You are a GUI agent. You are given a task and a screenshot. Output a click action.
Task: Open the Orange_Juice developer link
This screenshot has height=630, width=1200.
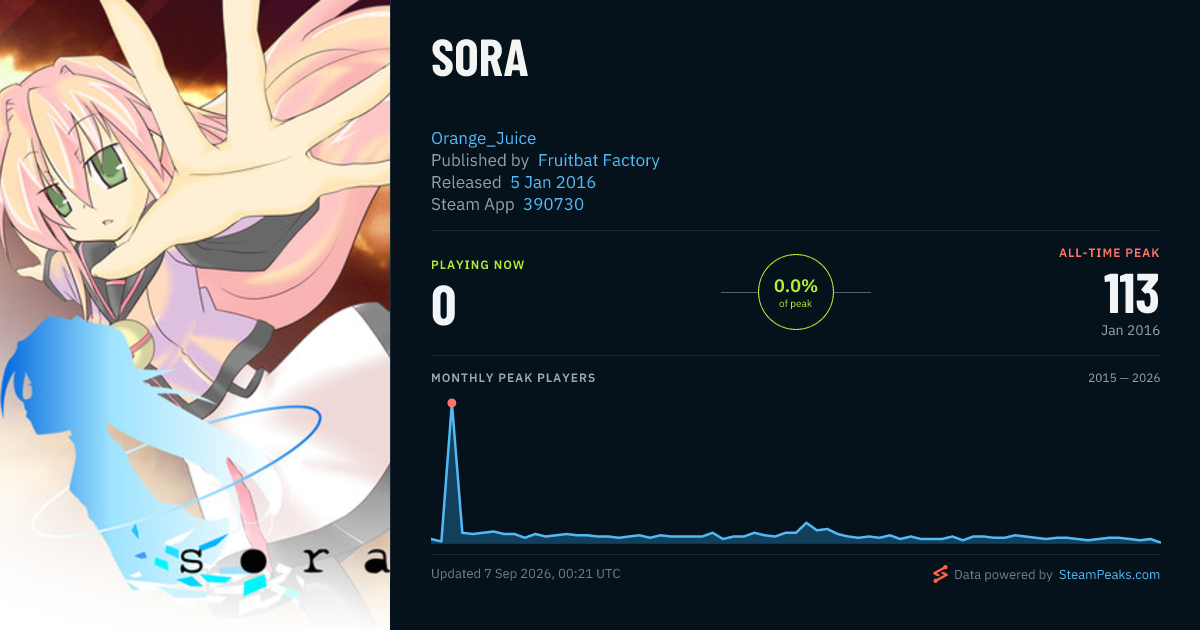(484, 138)
